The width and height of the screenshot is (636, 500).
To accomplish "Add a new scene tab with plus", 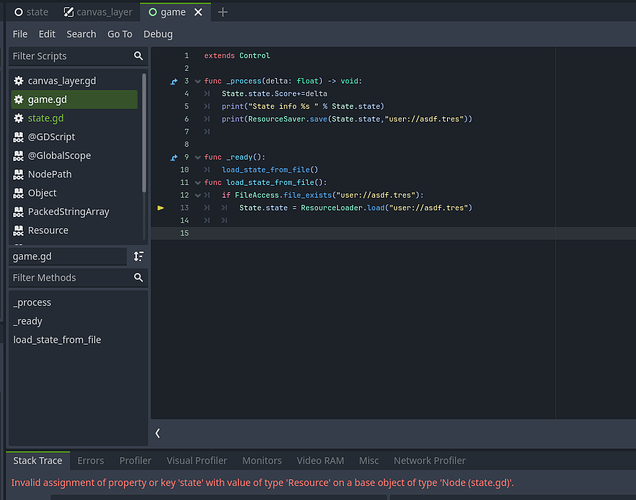I will pos(223,12).
